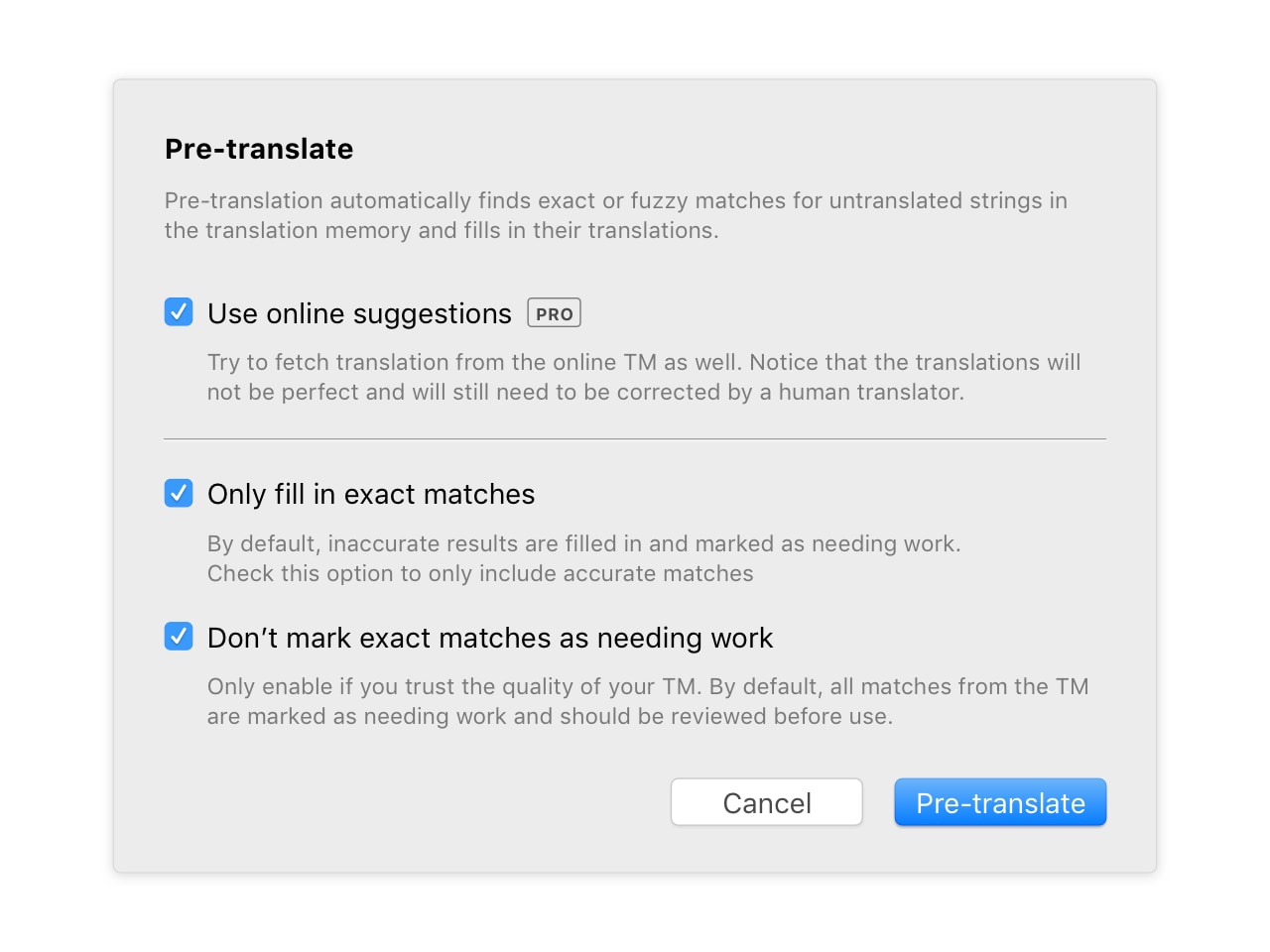Screen dimensions: 1270x952
Task: Click 'the translation memory and fills in' line
Action: 442,231
